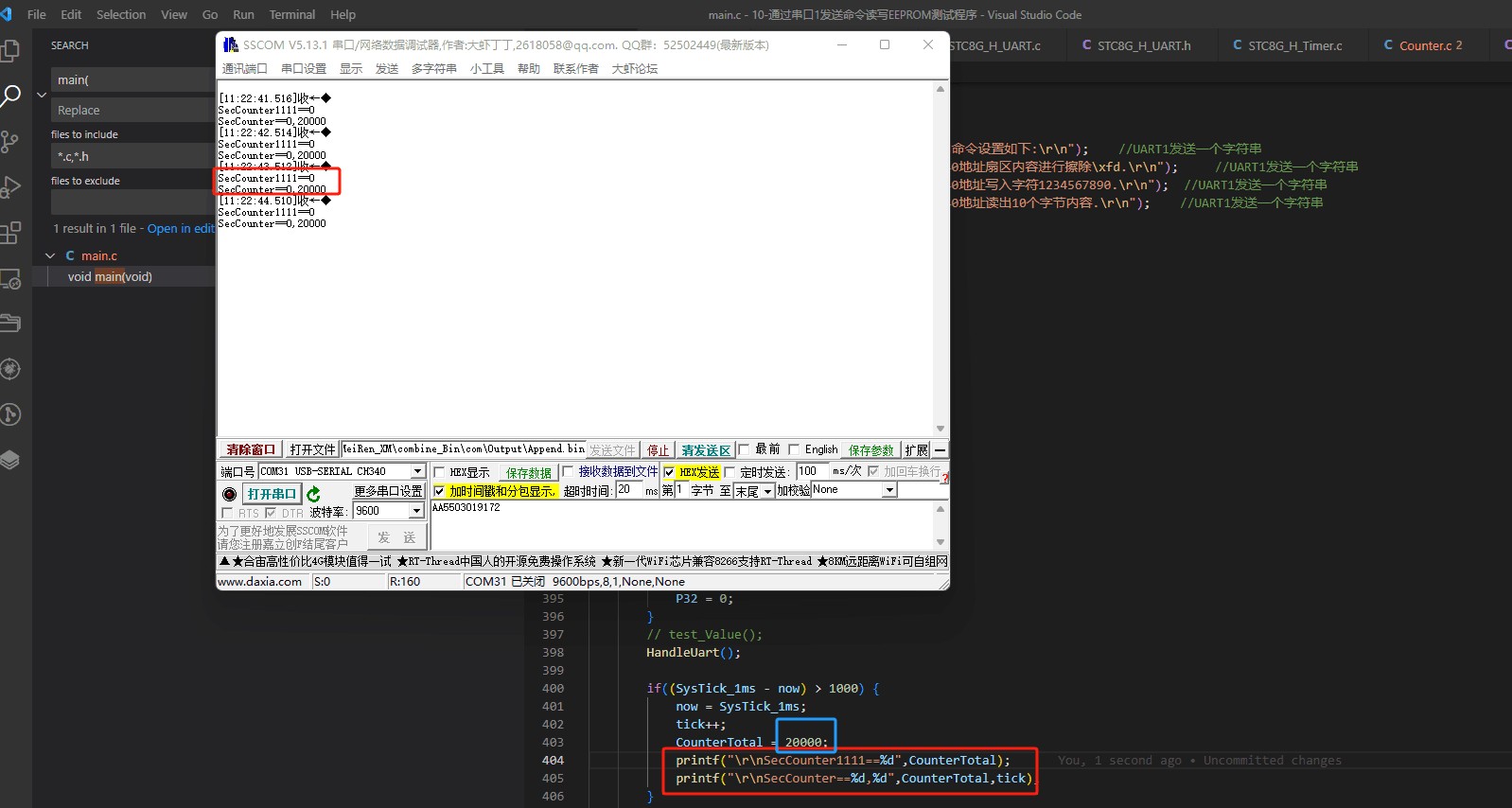Image resolution: width=1512 pixels, height=808 pixels.
Task: Open the COM31 port number dropdown
Action: pyautogui.click(x=417, y=471)
